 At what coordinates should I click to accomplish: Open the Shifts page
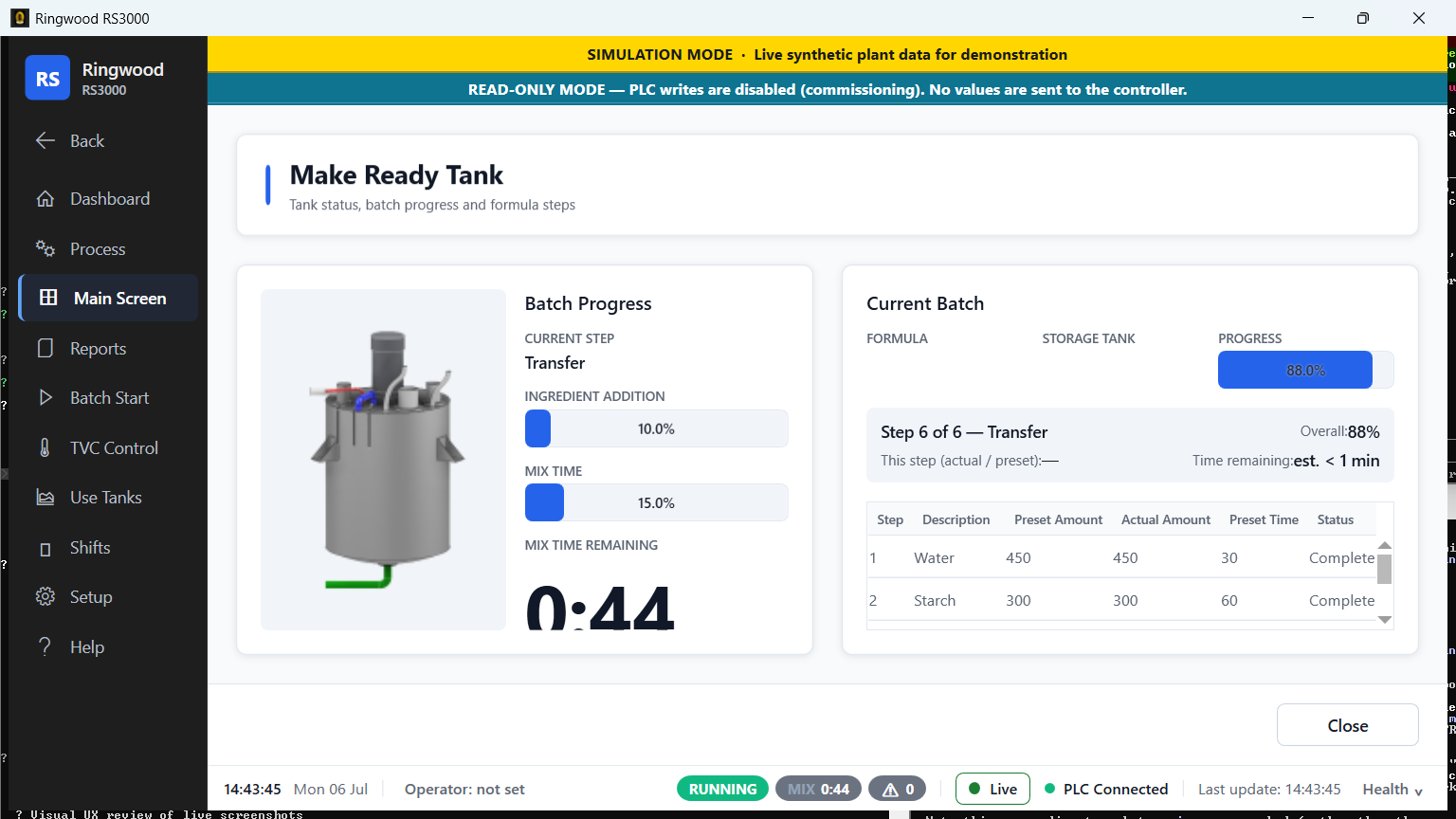[108, 547]
